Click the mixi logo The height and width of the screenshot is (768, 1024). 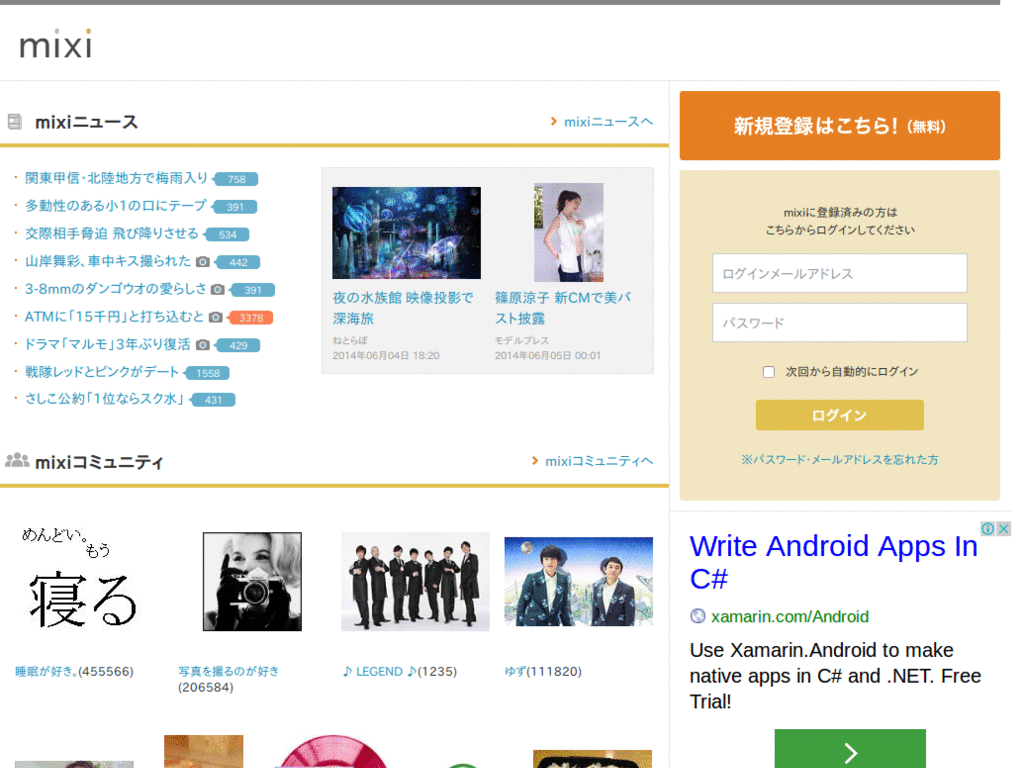(56, 44)
